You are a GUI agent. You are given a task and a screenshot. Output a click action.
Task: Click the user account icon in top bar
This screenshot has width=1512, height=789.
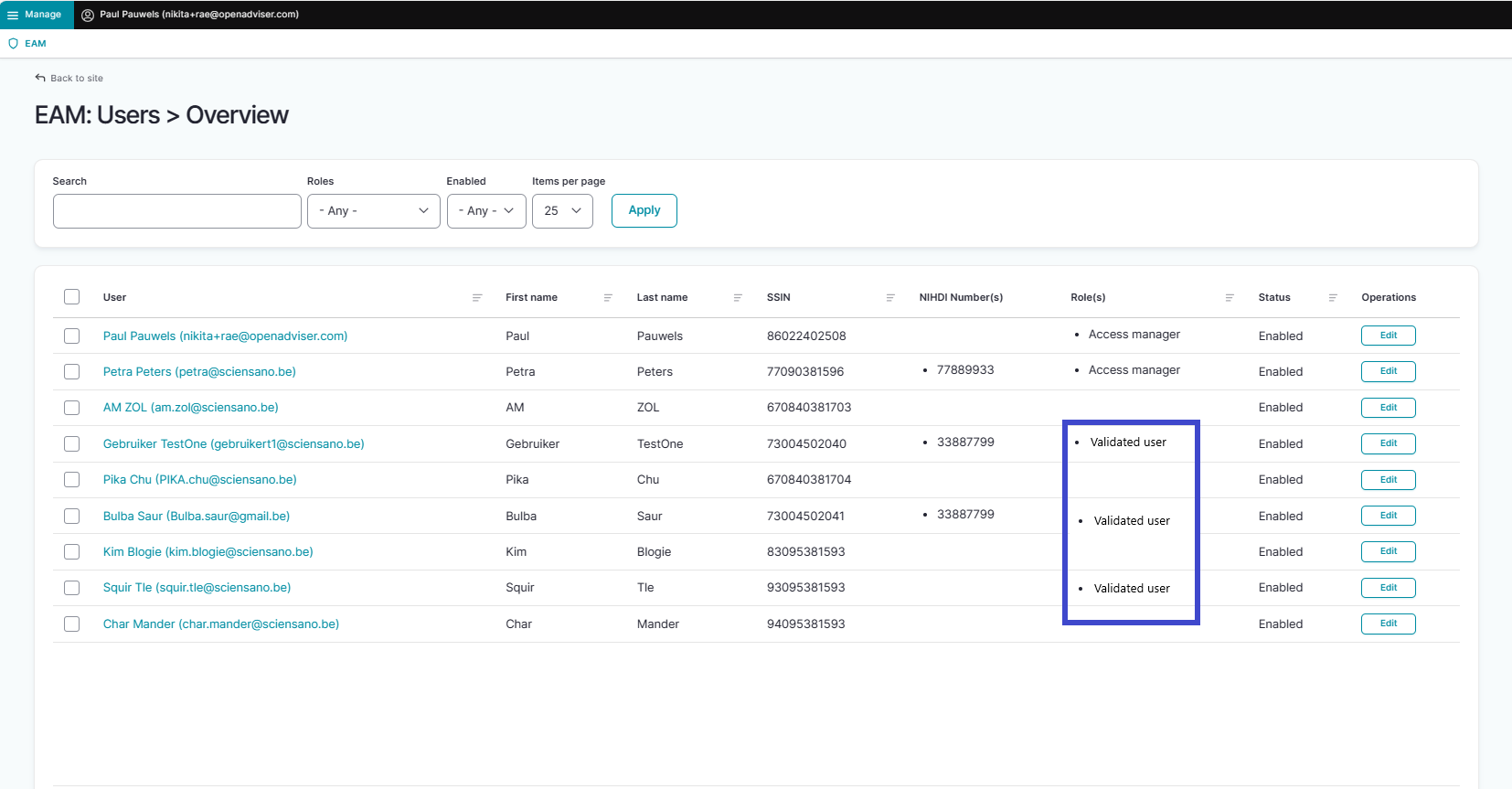(88, 15)
